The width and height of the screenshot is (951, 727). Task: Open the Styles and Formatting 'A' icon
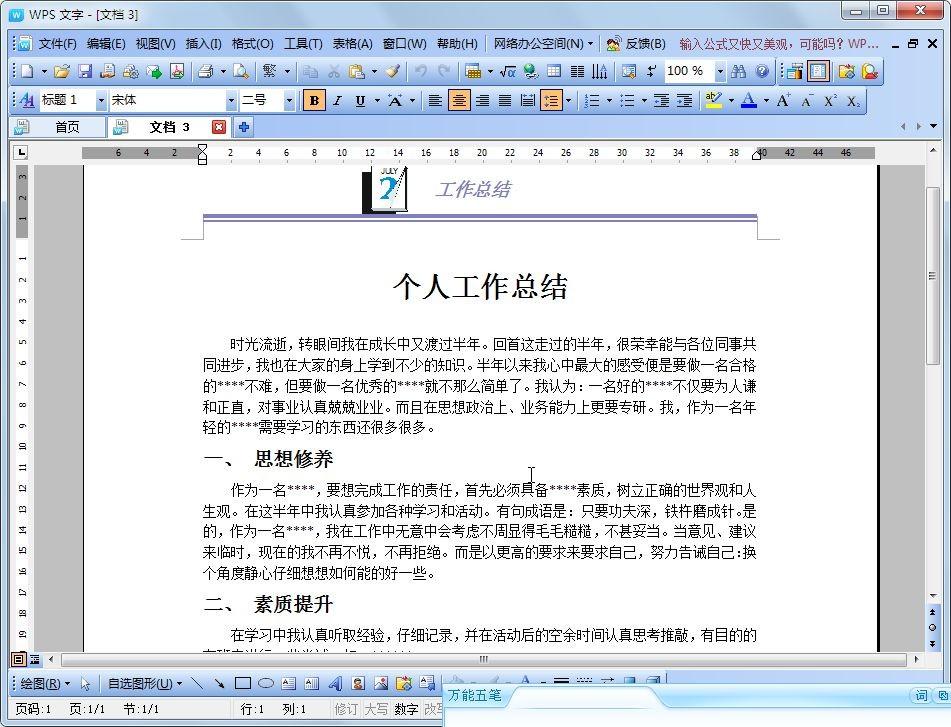[x=26, y=101]
